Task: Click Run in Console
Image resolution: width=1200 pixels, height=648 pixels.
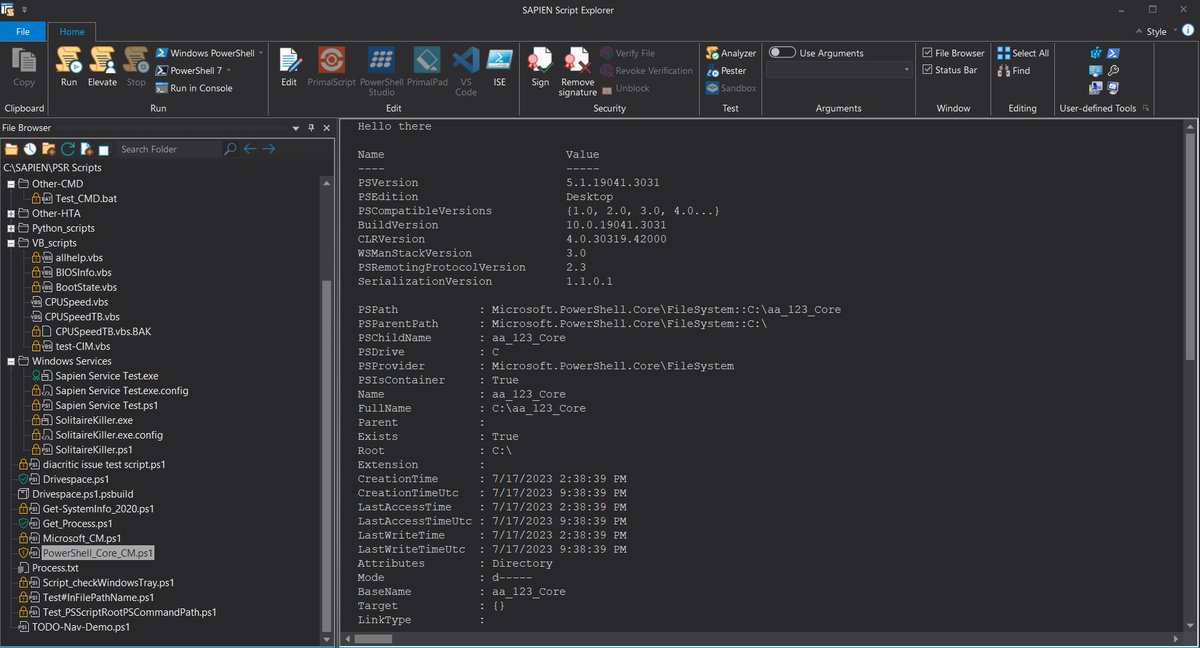Action: pyautogui.click(x=194, y=88)
